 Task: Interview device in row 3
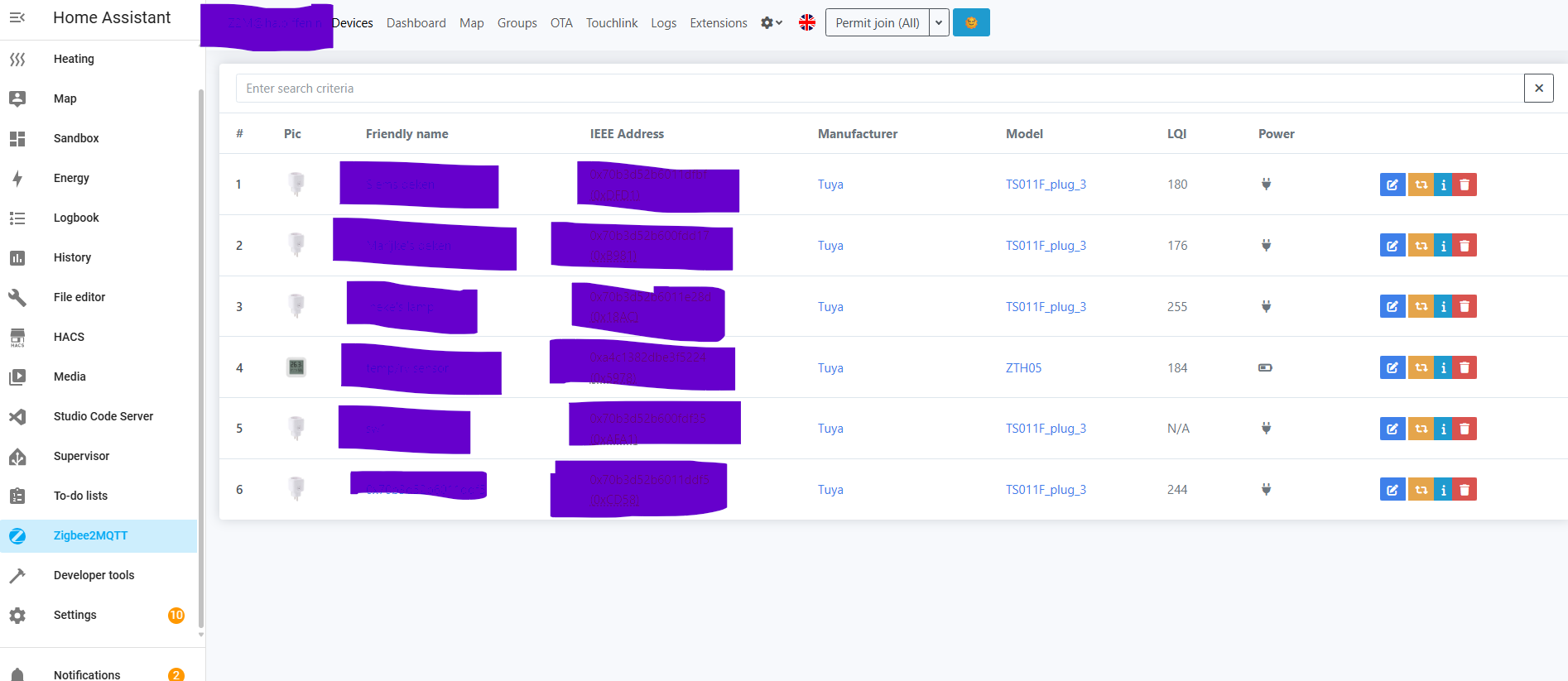point(1443,307)
